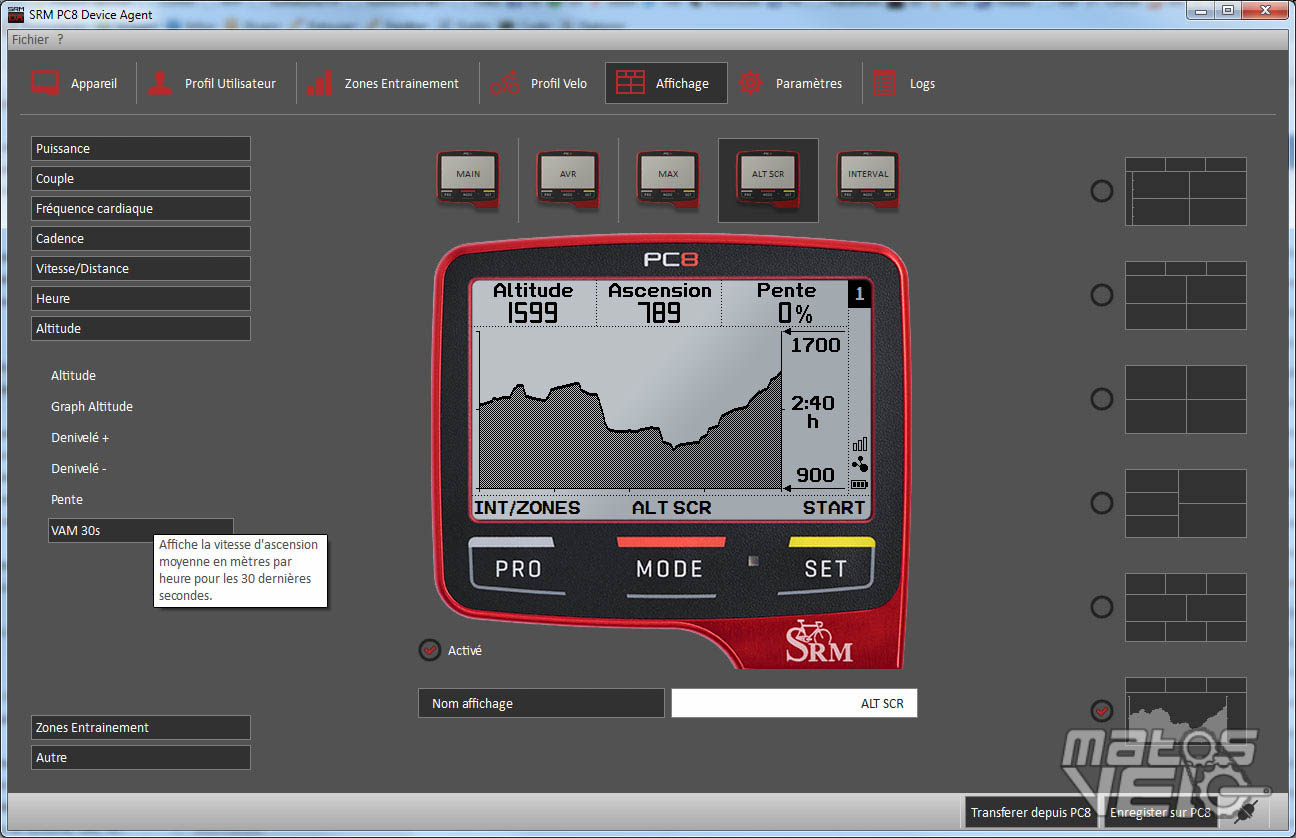
Task: Select the MAIN screen thumbnail
Action: (468, 179)
